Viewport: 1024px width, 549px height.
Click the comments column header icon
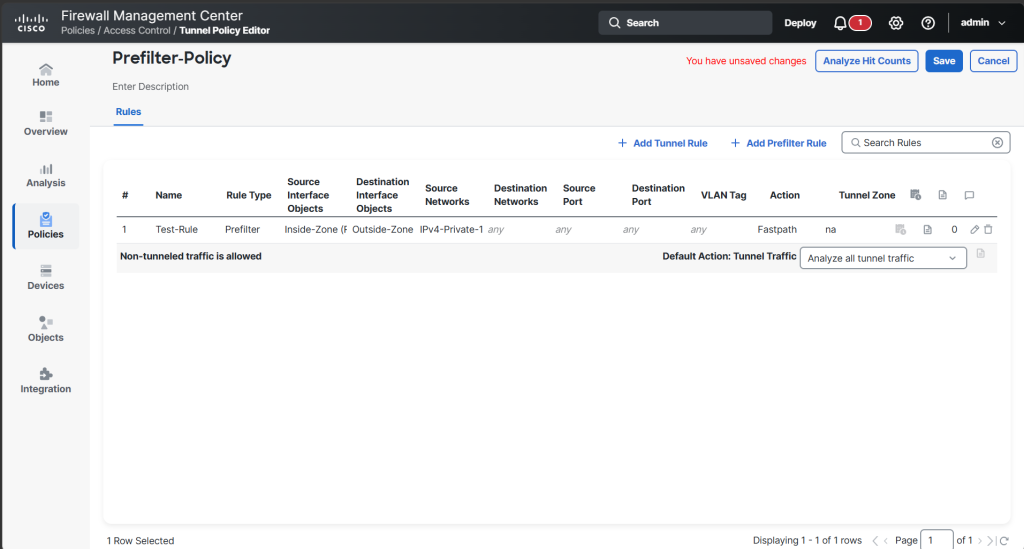(x=969, y=195)
